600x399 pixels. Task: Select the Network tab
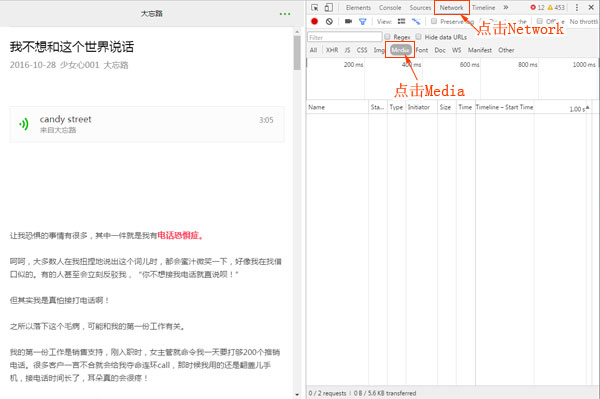[452, 8]
